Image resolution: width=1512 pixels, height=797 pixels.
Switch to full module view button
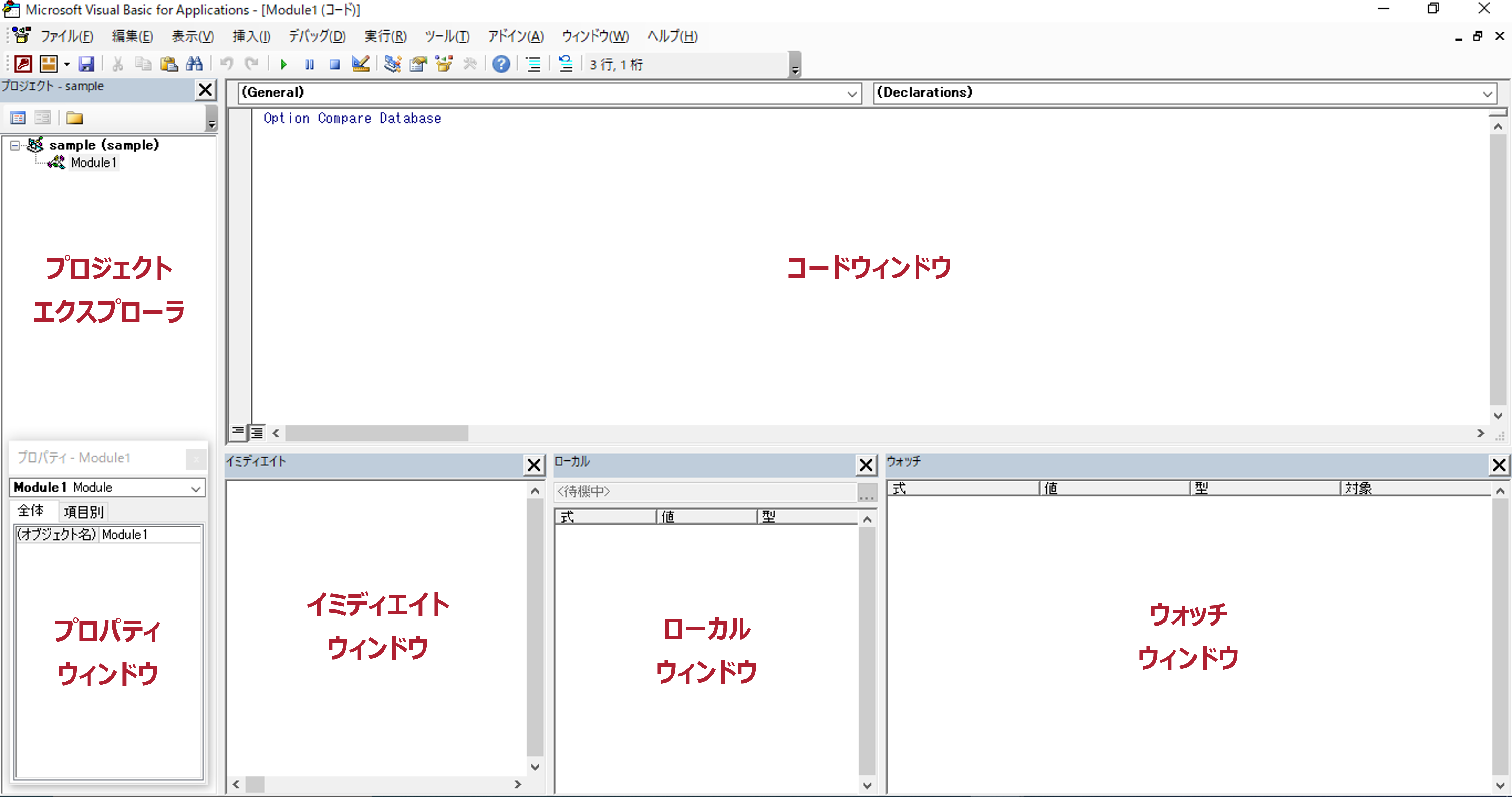257,433
